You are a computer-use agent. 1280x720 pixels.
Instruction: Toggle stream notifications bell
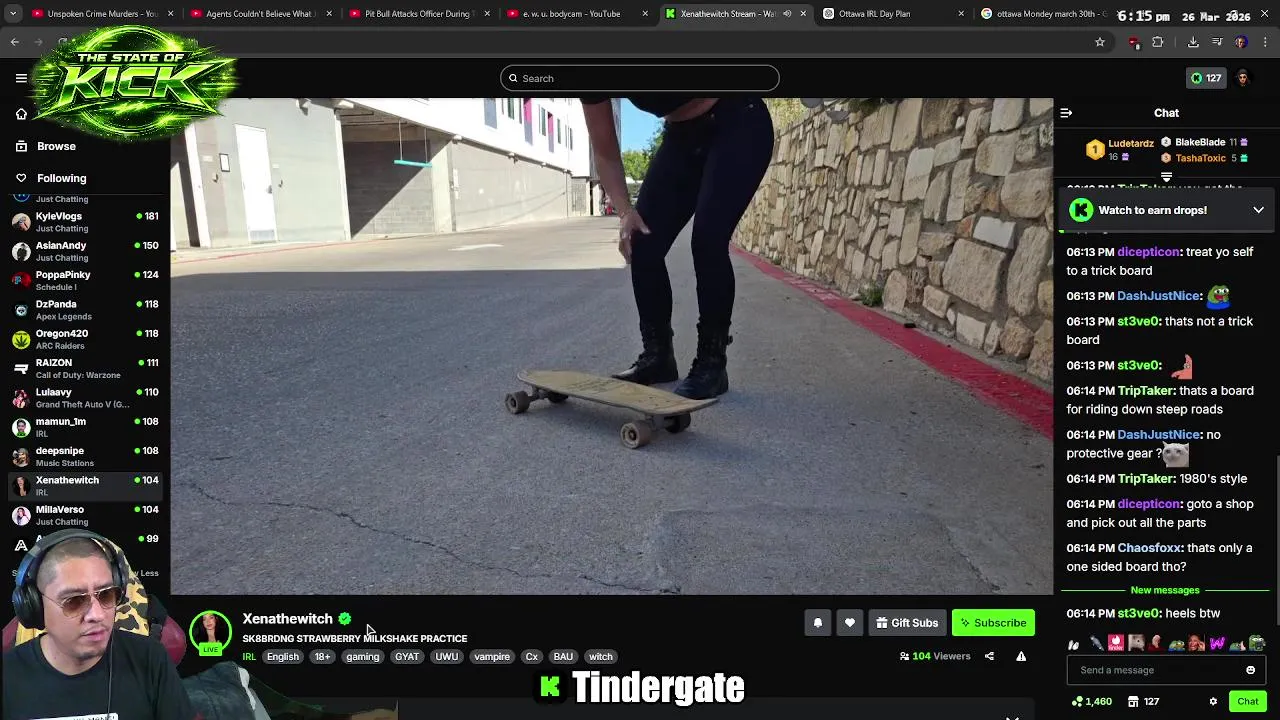(817, 623)
